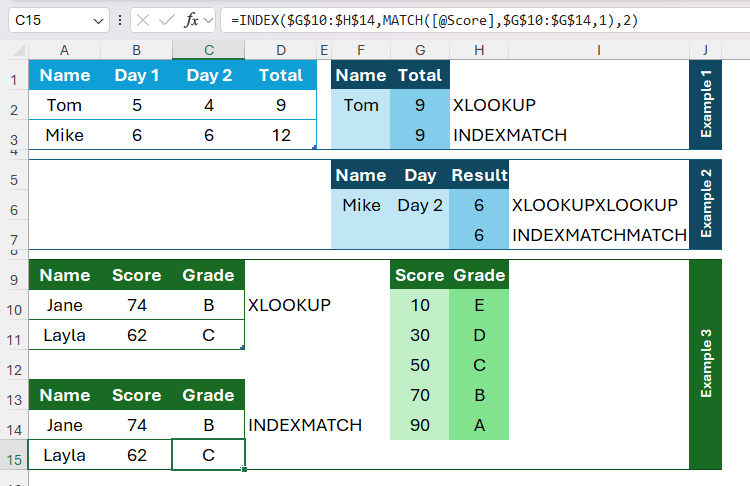Click cell containing Mike's total of 12
The image size is (750, 486).
point(280,135)
